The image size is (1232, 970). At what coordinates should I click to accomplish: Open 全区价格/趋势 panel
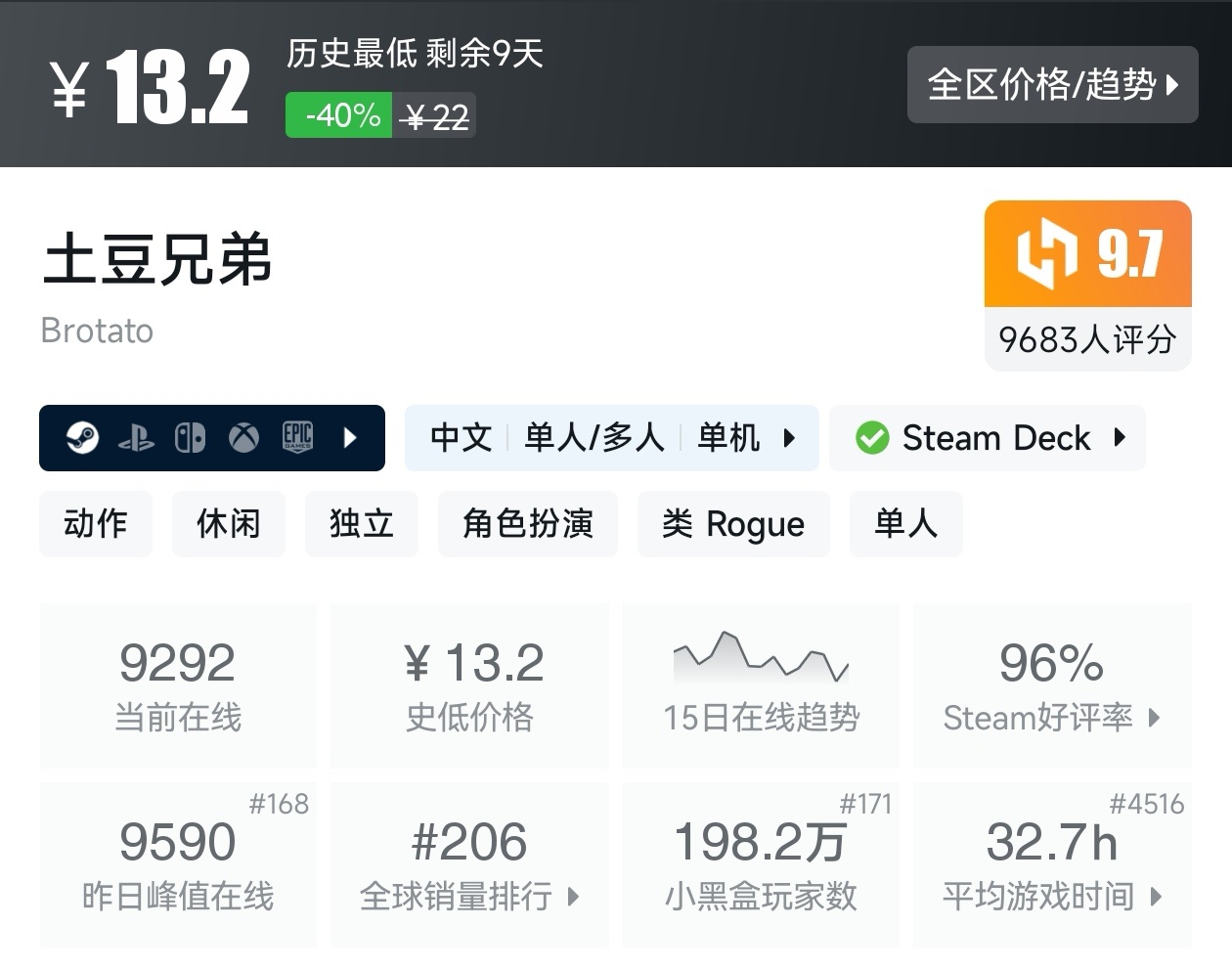pyautogui.click(x=1052, y=85)
